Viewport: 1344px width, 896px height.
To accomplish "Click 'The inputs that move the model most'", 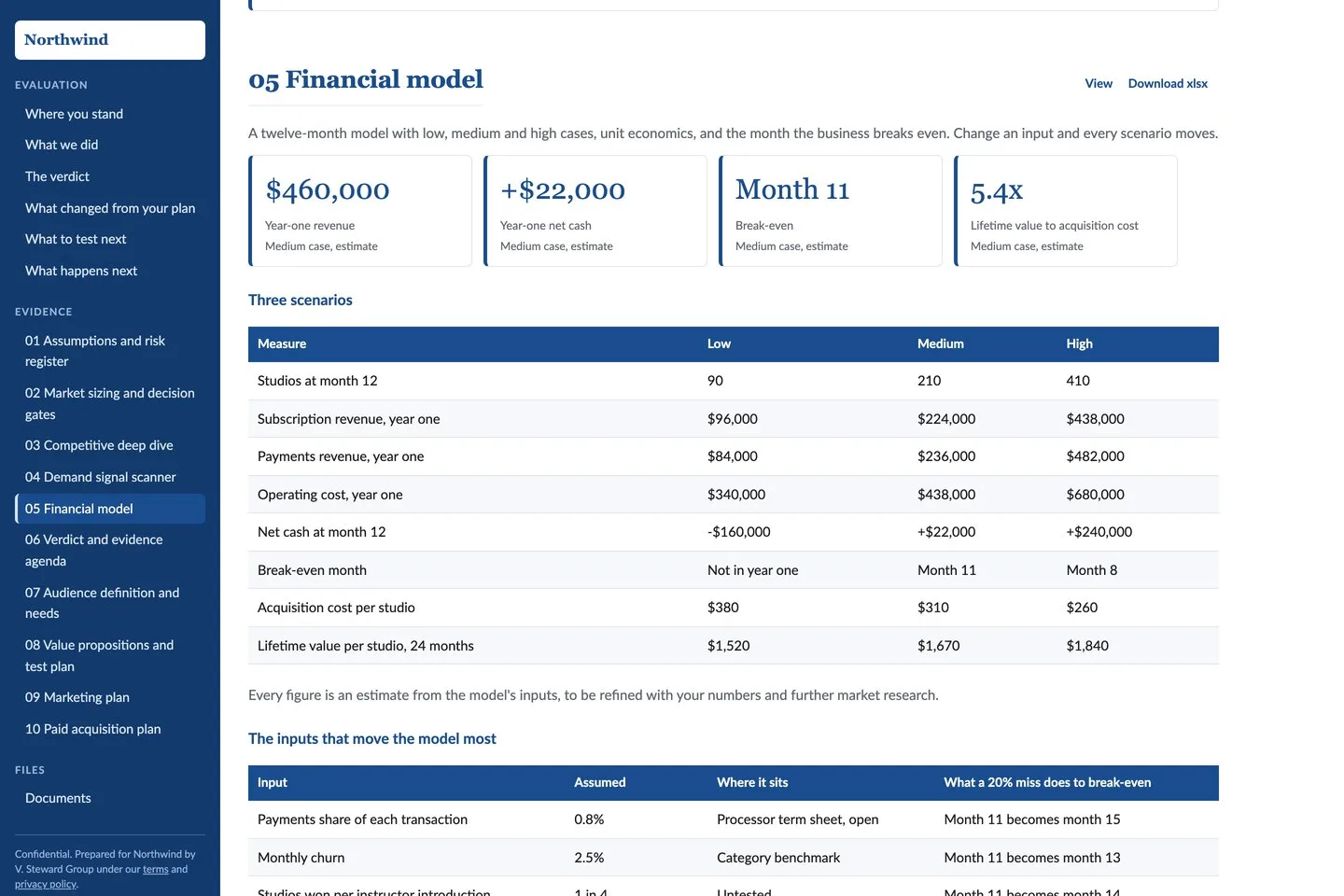I will click(x=372, y=738).
